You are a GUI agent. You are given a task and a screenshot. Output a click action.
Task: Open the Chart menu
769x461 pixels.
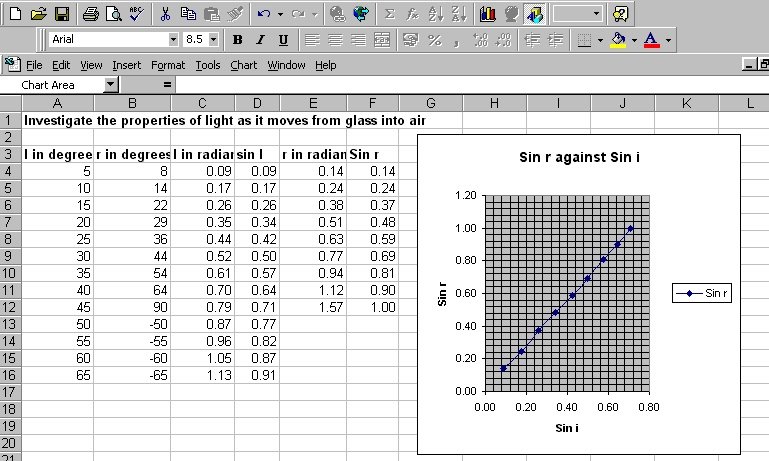point(243,65)
